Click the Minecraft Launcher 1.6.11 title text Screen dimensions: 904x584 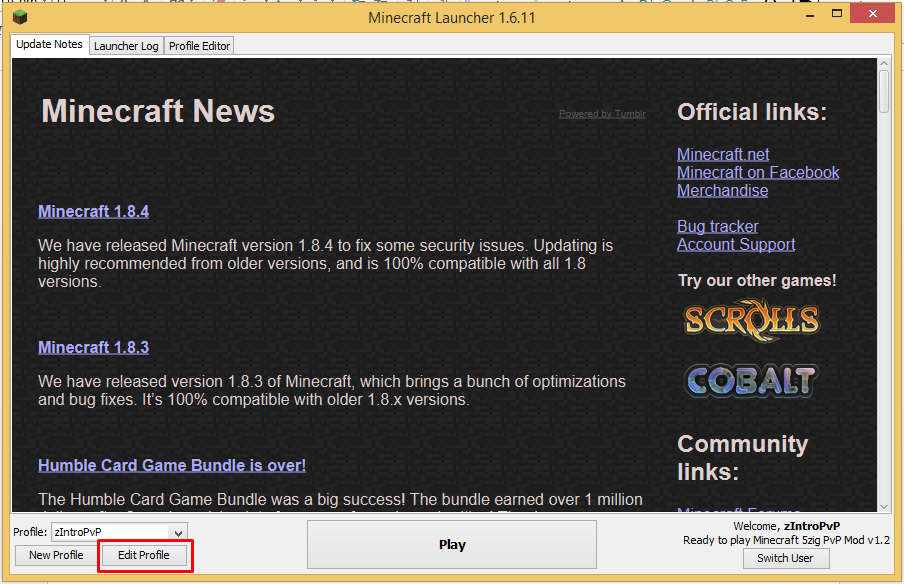[x=452, y=18]
